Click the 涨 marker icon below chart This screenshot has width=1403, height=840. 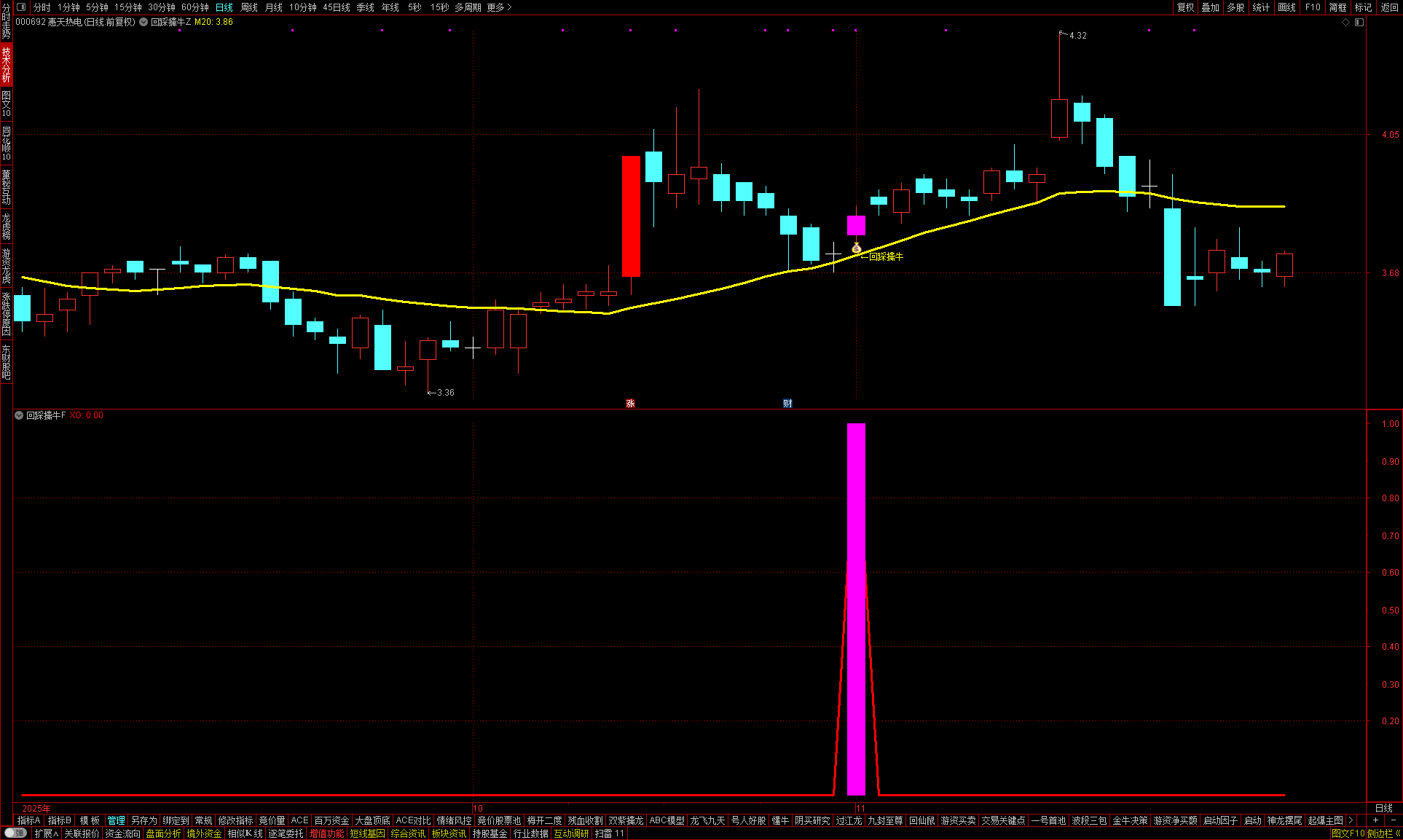coord(630,404)
